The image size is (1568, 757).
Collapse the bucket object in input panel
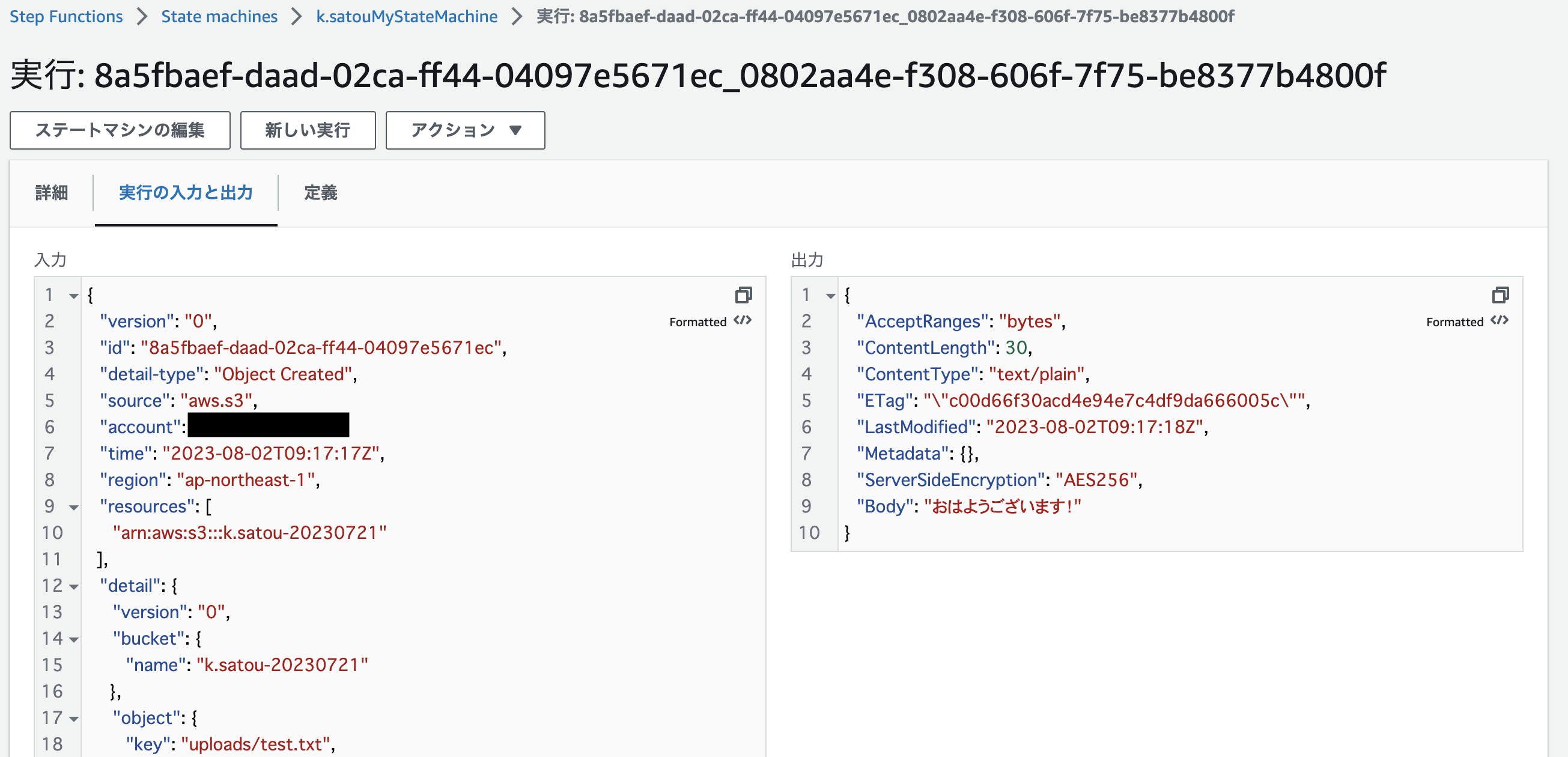[73, 639]
